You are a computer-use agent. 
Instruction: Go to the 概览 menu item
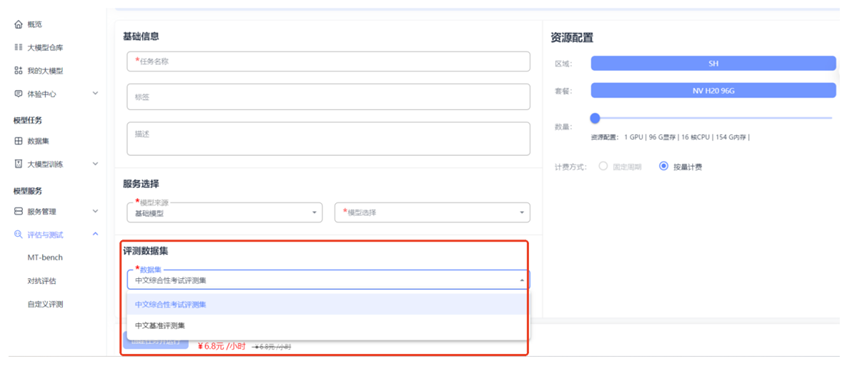(x=35, y=25)
